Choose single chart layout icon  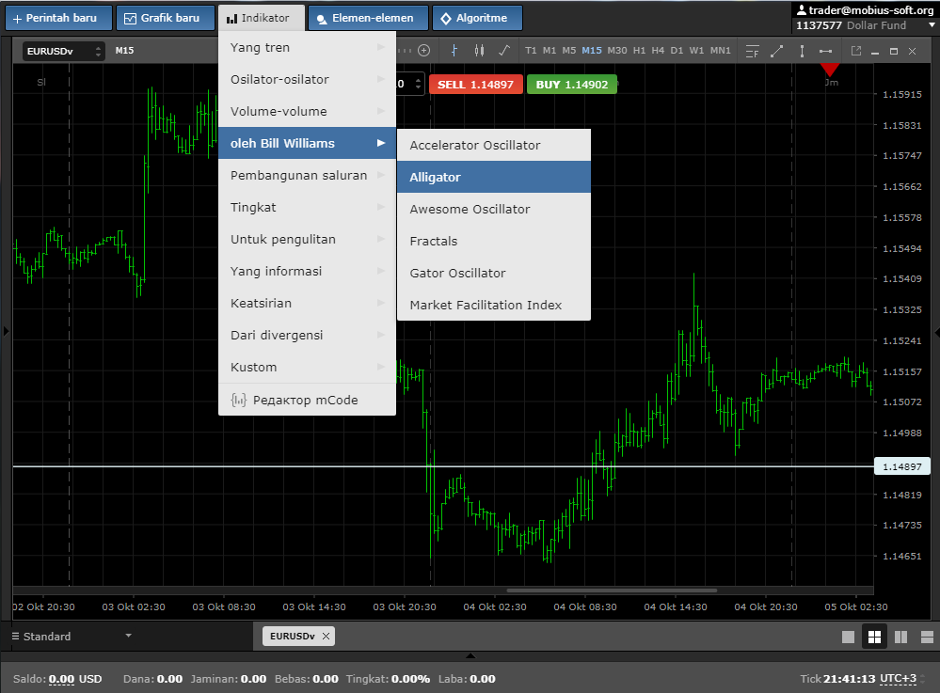[x=848, y=637]
